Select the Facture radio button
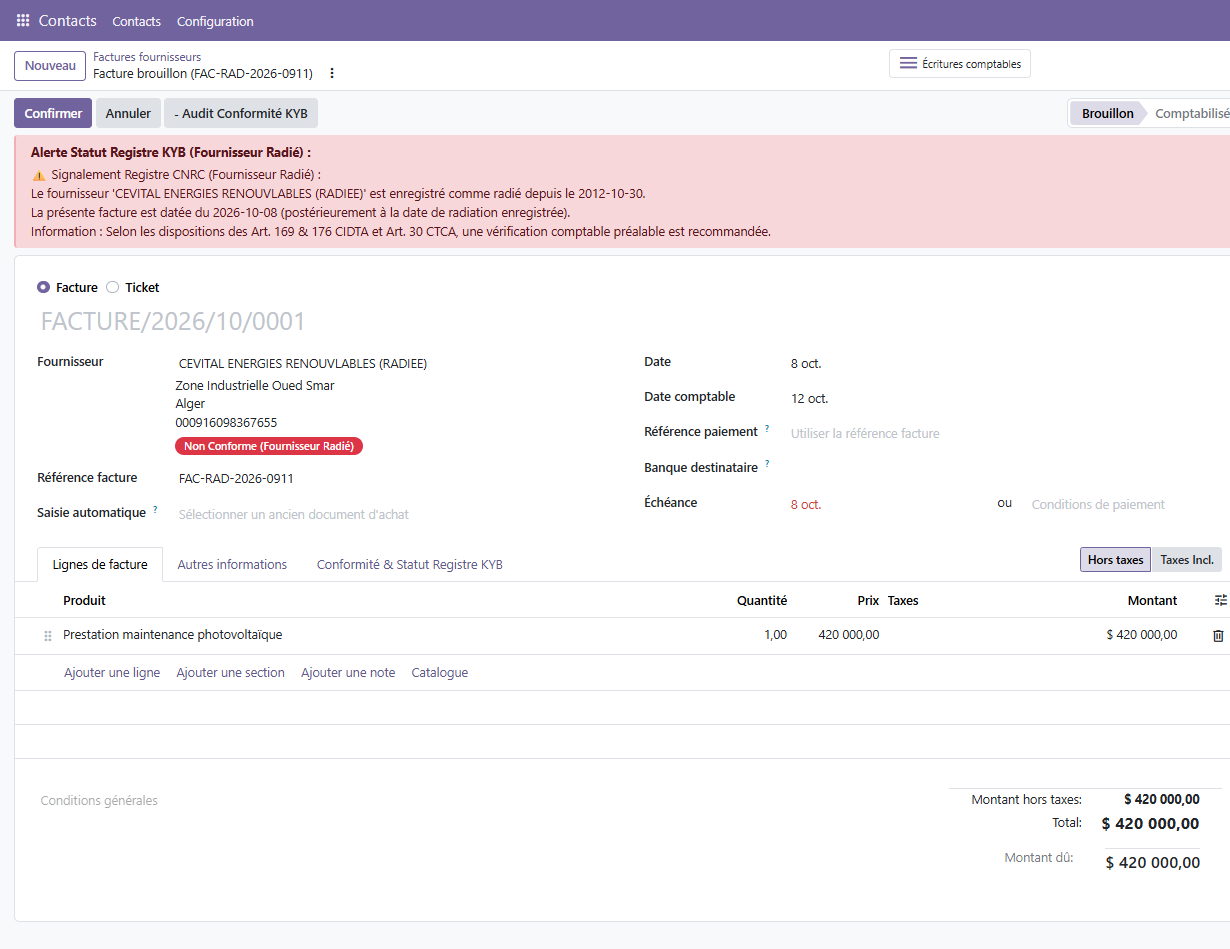 click(43, 287)
